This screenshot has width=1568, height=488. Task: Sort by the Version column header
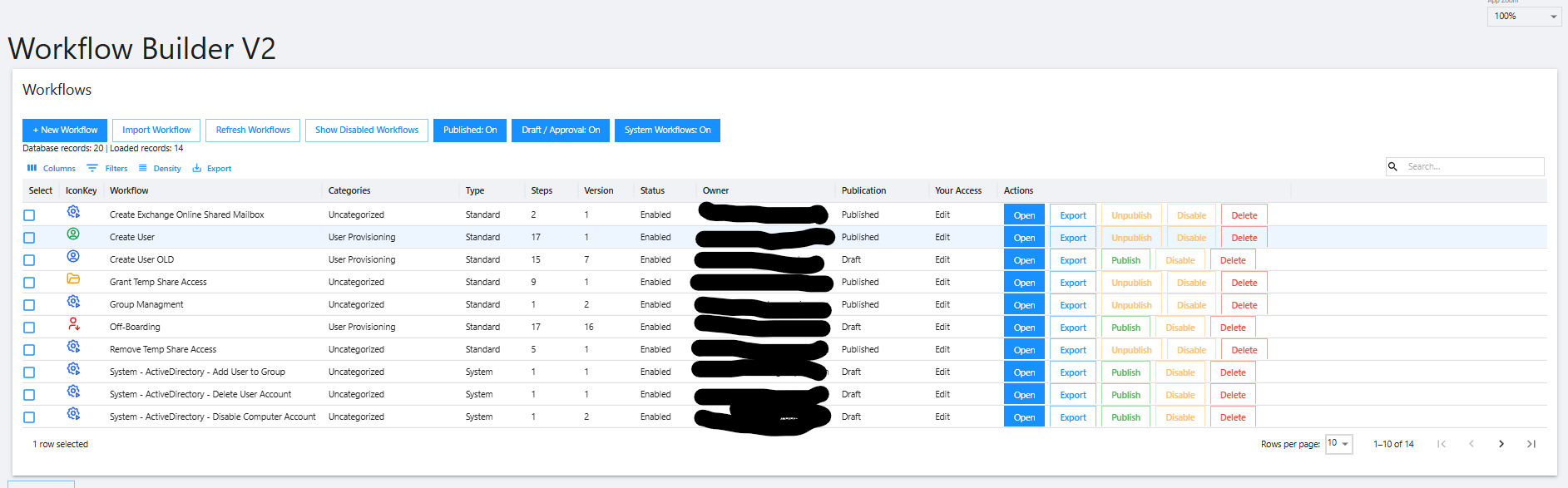coord(598,190)
